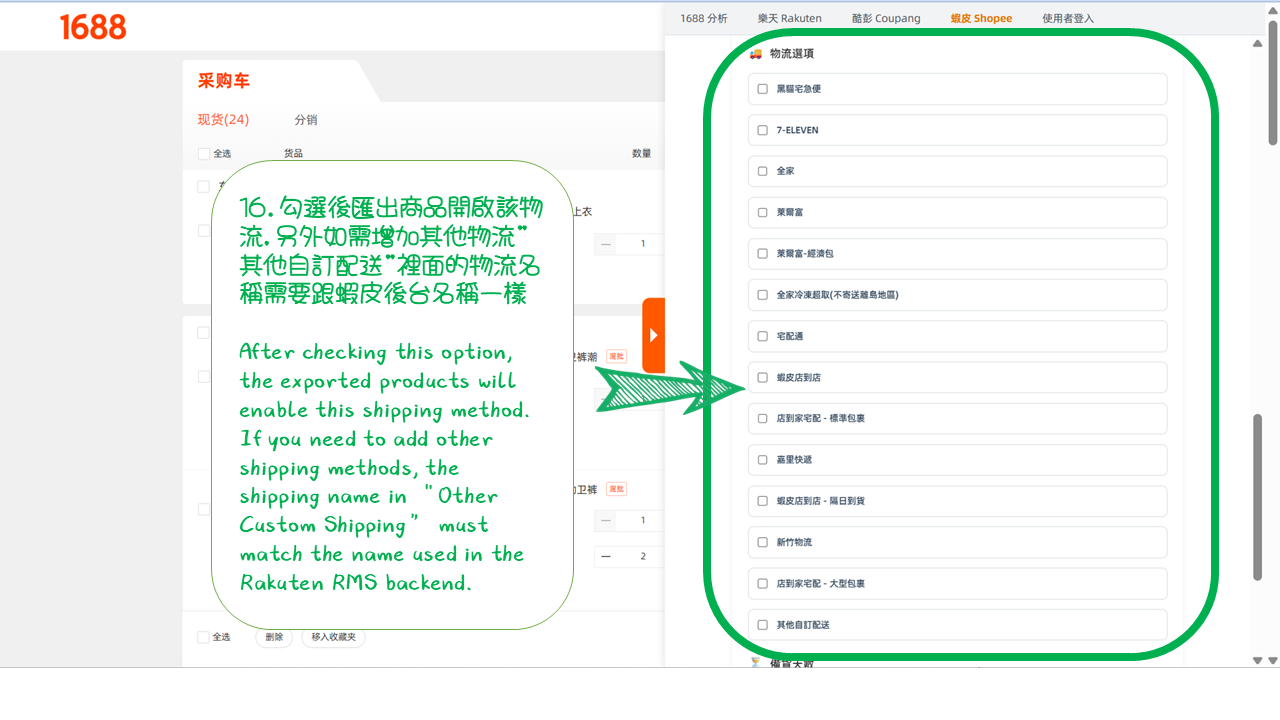
Task: Check the 新竹物流 shipping option
Action: tap(762, 542)
